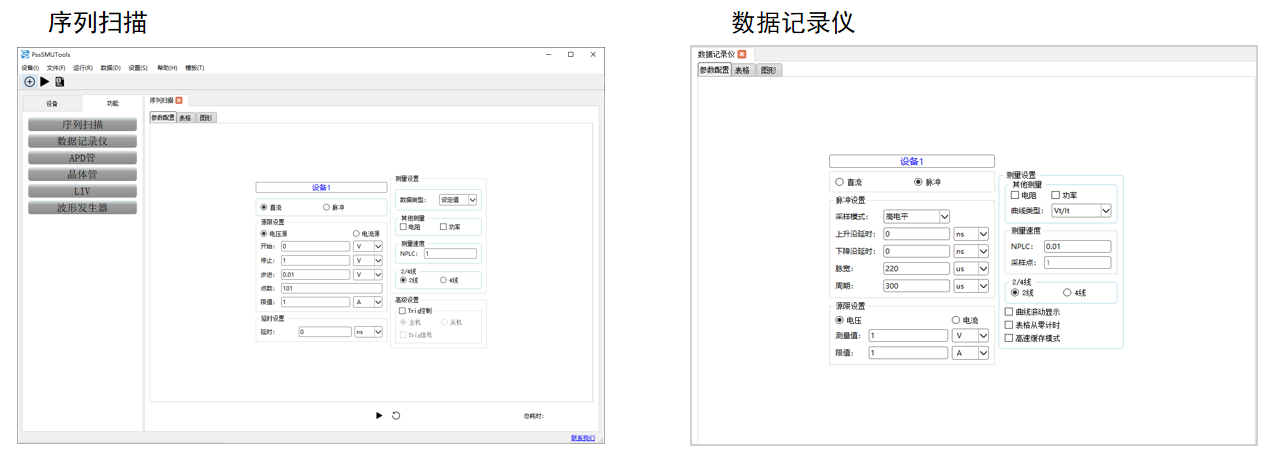Enable the Trig控制 checkbox
This screenshot has width=1277, height=460.
[402, 311]
